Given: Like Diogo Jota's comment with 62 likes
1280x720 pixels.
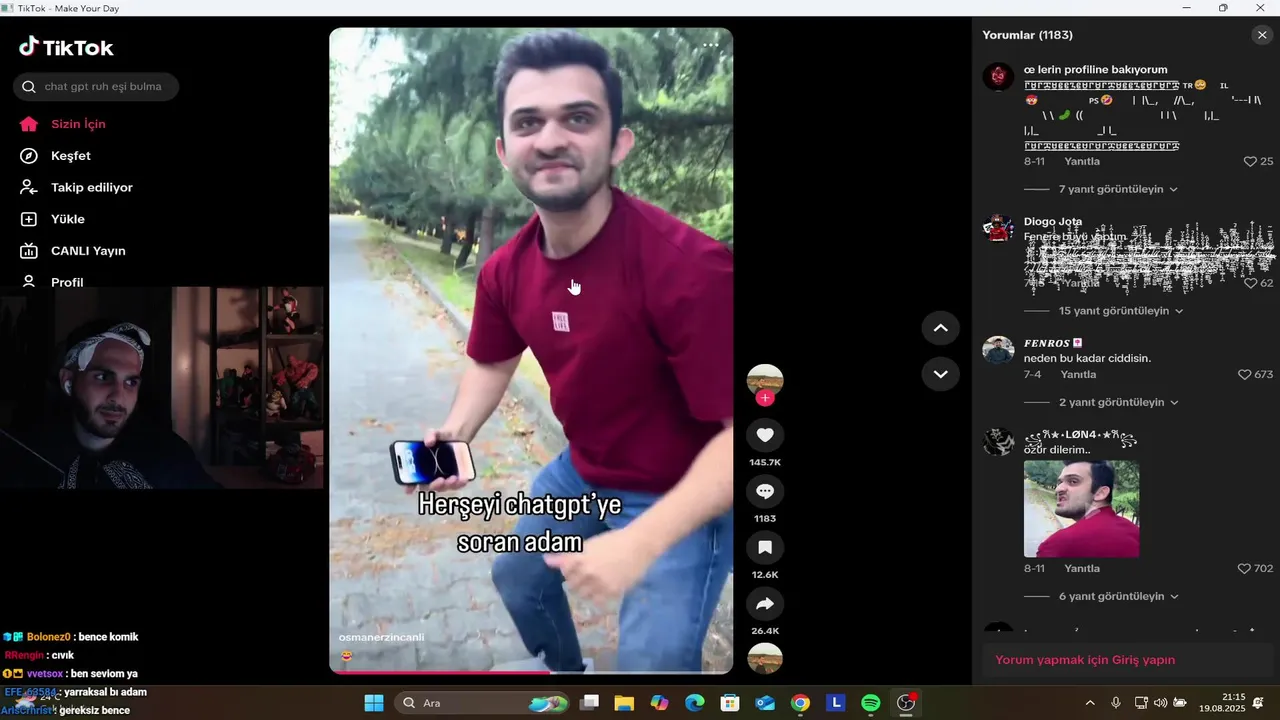Looking at the screenshot, I should point(1250,283).
